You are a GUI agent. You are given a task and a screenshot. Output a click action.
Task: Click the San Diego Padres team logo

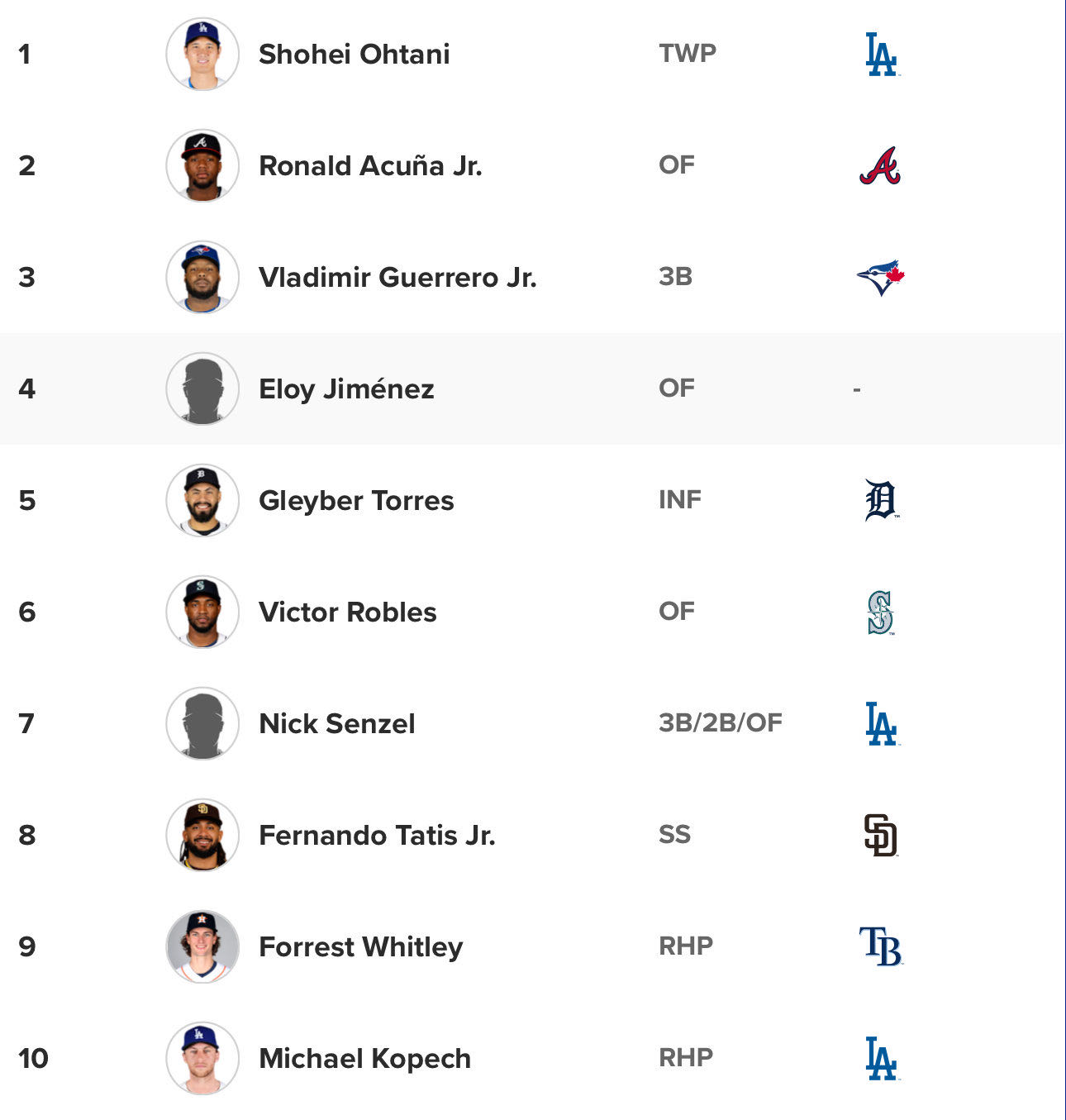(881, 835)
